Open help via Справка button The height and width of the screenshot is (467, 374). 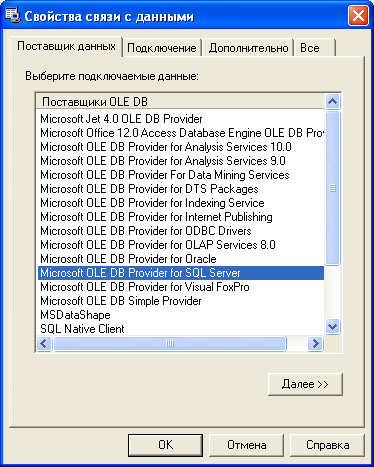pos(327,445)
